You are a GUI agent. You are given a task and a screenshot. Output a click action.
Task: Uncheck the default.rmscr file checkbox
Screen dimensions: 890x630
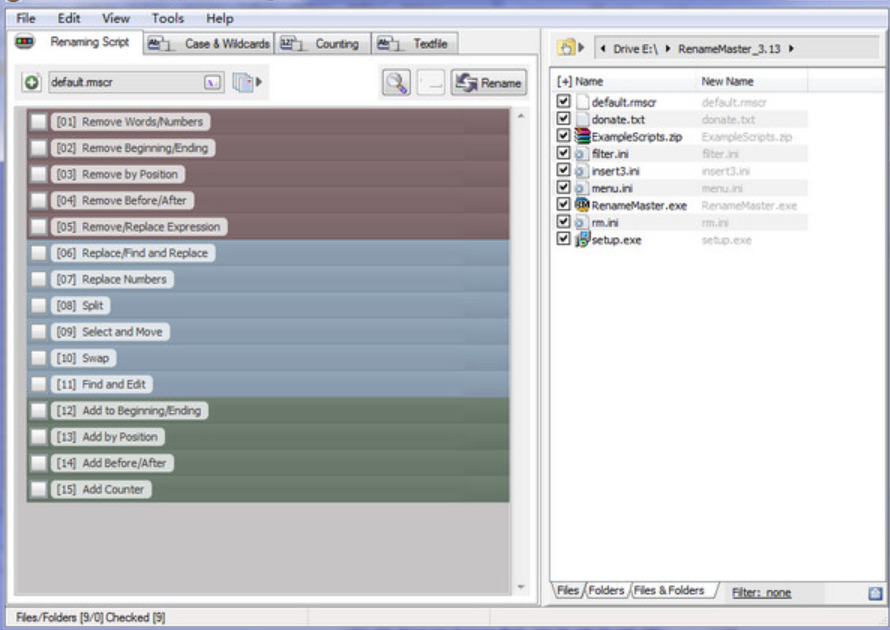(x=563, y=101)
